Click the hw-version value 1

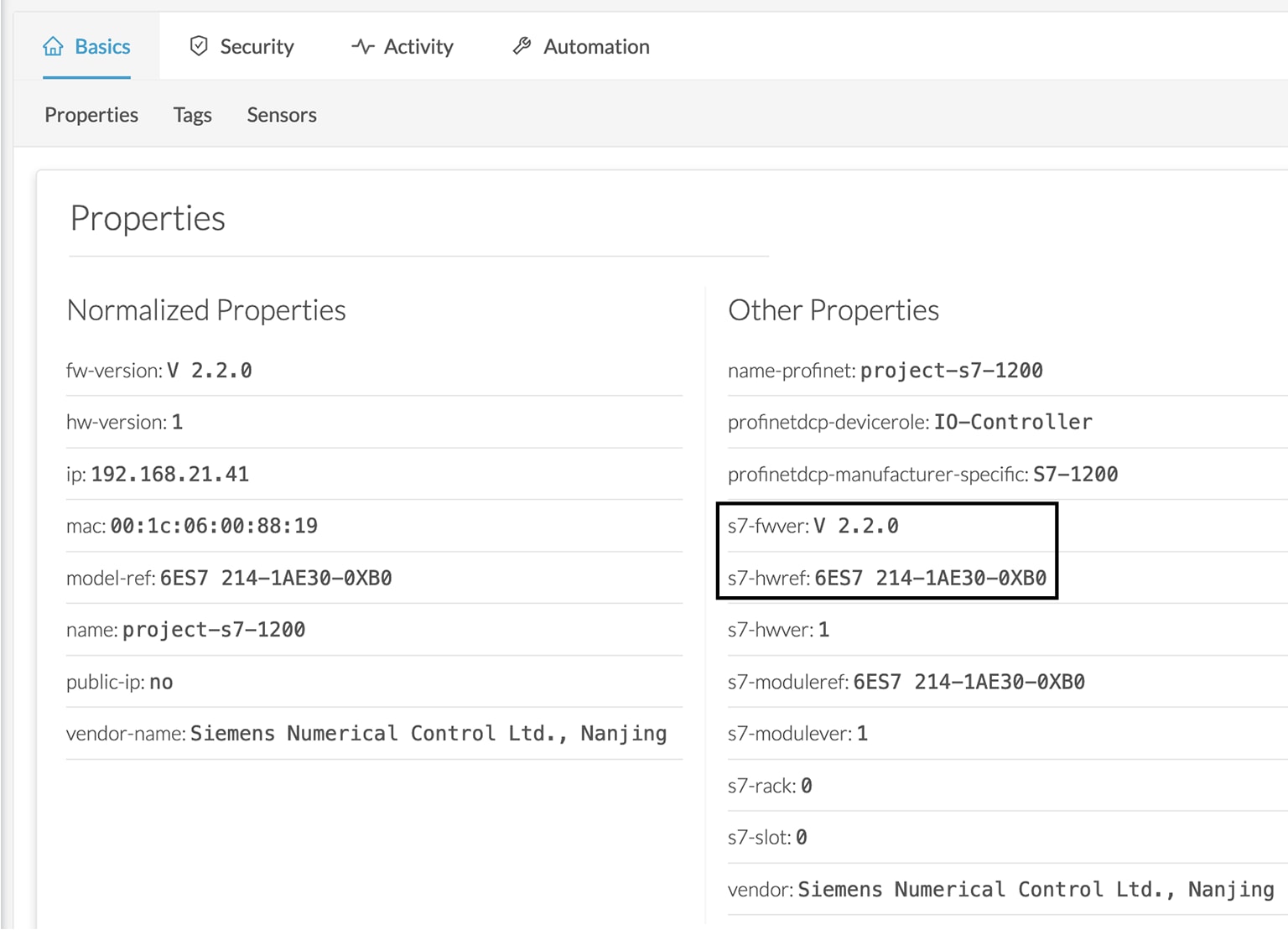pos(177,423)
